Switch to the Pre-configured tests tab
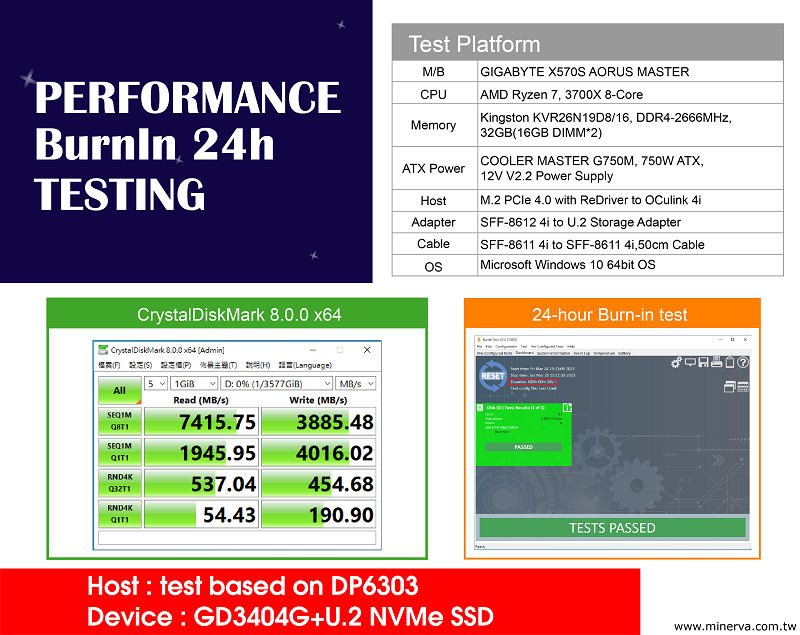The image size is (800, 635). click(494, 353)
